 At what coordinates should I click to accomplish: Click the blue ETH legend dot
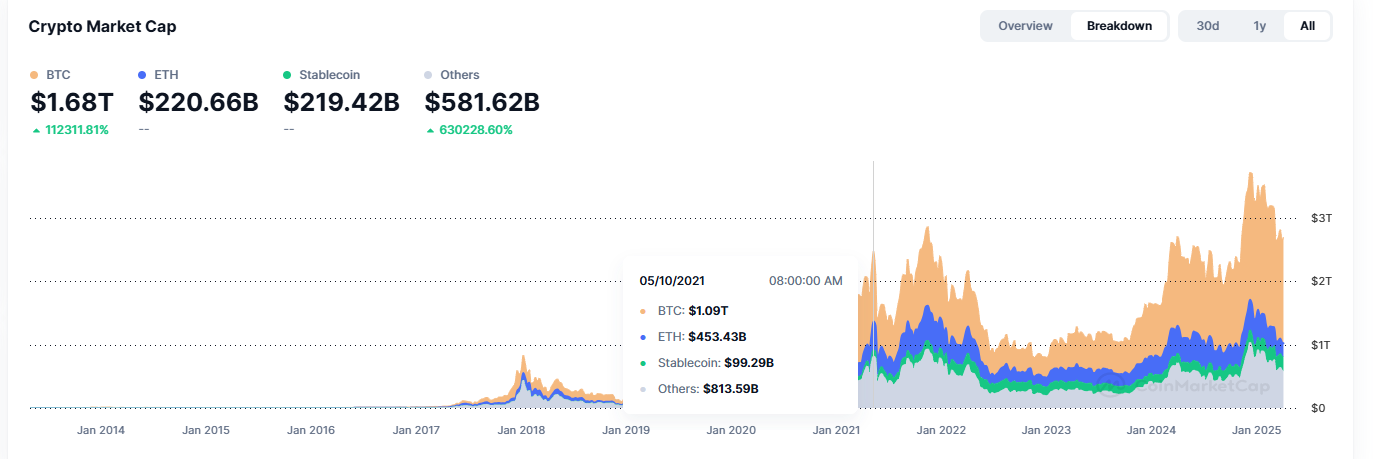pos(143,75)
